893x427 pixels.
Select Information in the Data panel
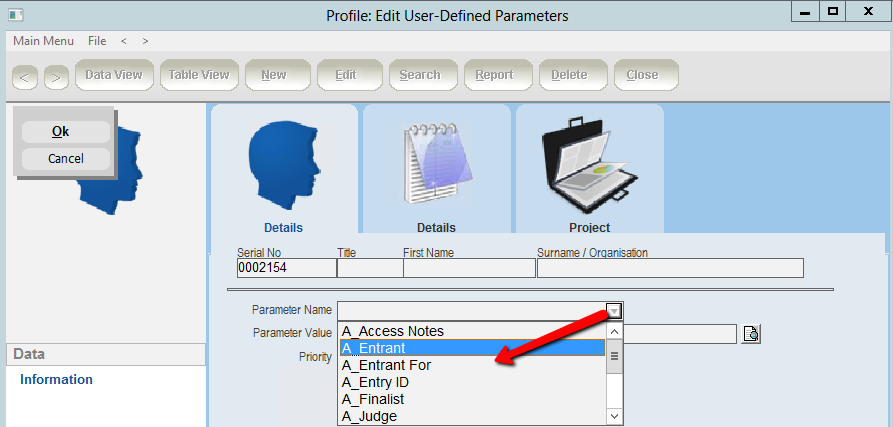pos(56,380)
